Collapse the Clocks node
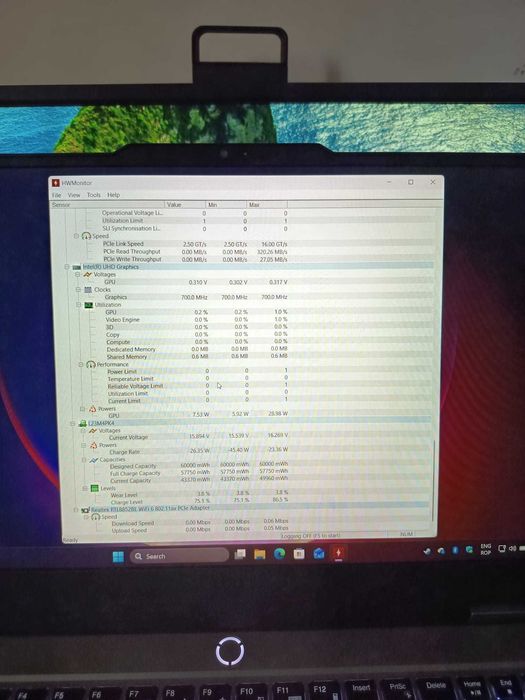 (x=78, y=290)
